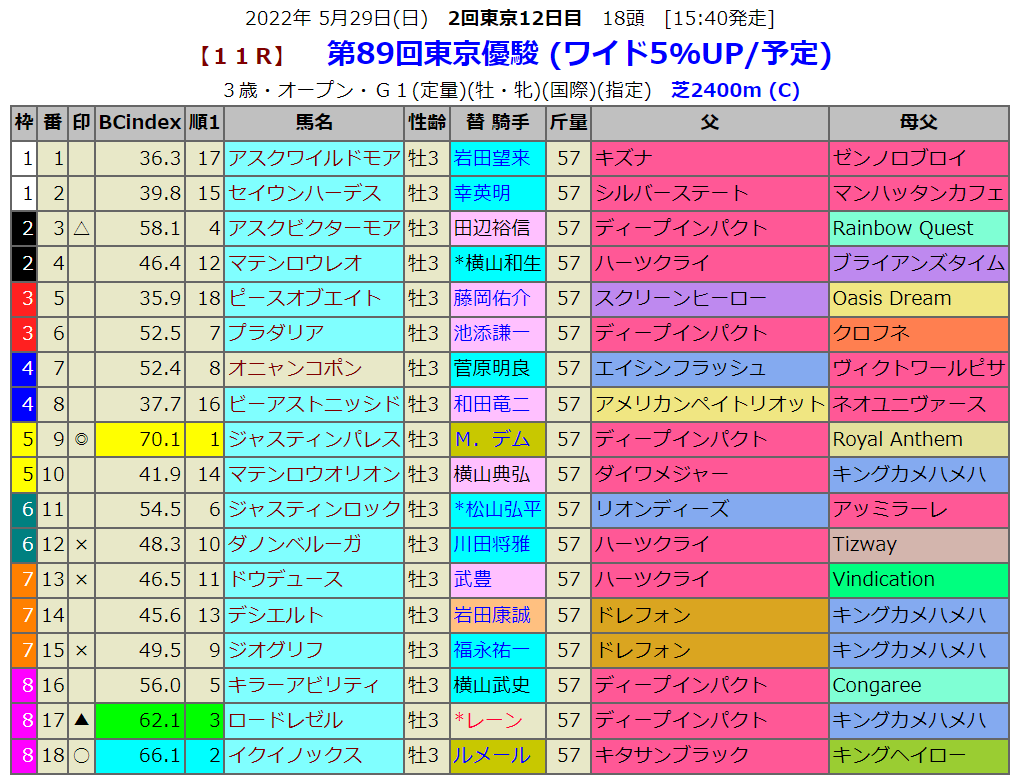Open horse name イクイノックス

point(285,755)
